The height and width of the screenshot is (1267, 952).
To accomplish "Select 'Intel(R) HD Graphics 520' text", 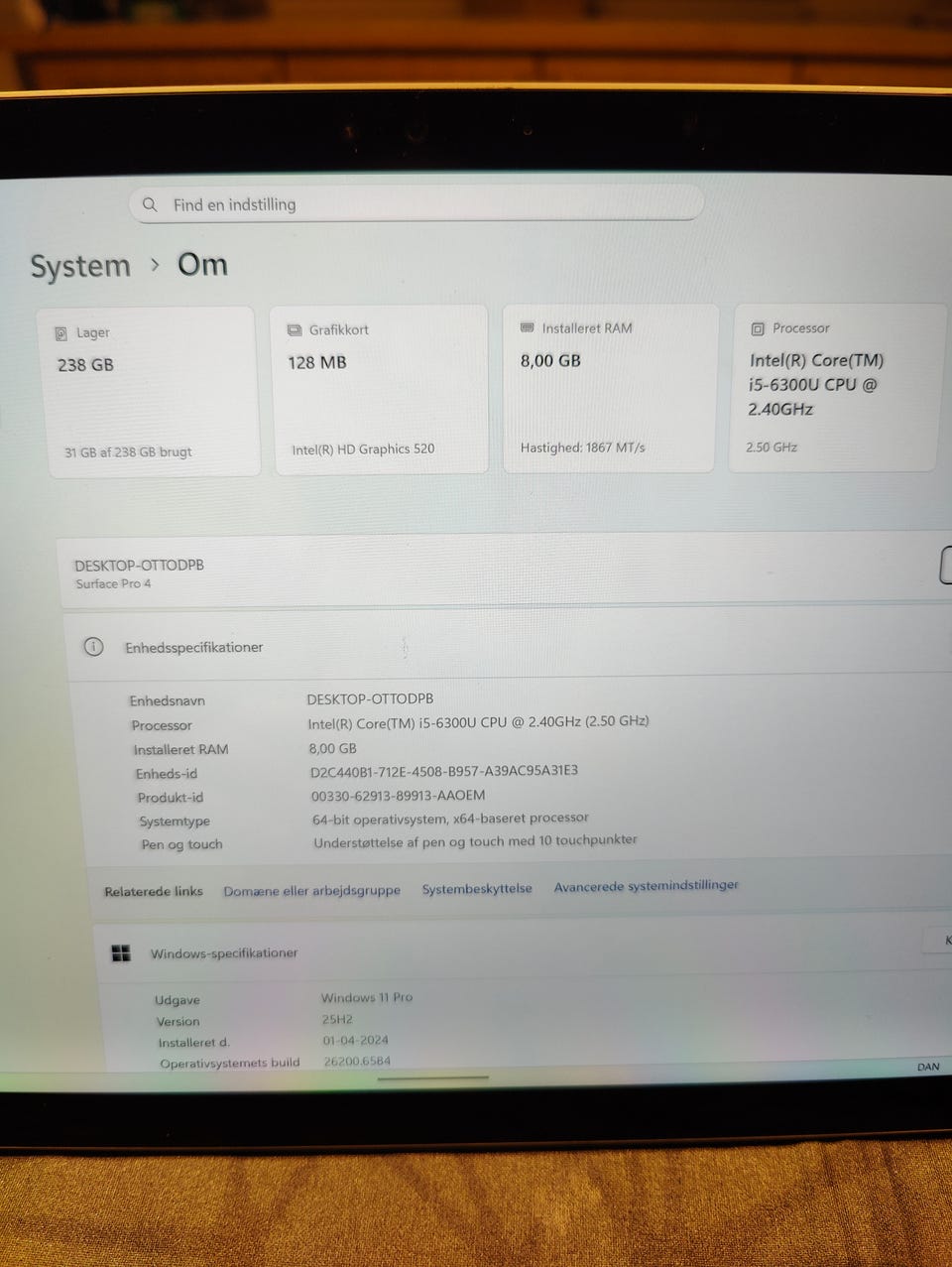I will click(363, 448).
